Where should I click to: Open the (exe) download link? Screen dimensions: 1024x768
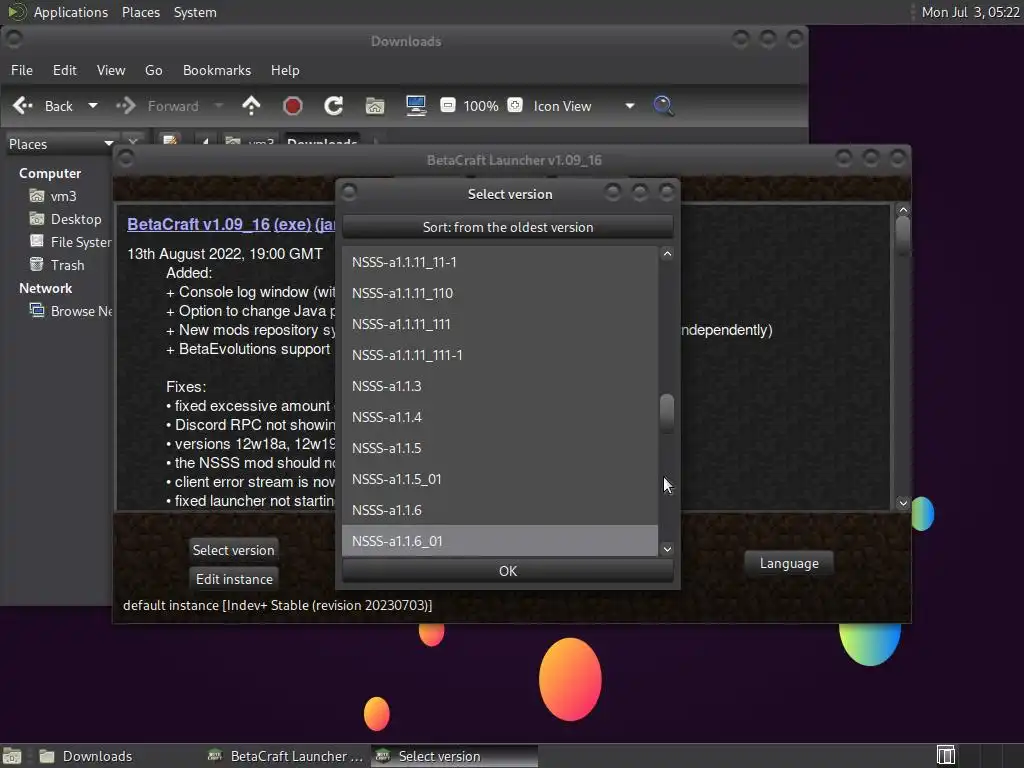click(x=292, y=224)
